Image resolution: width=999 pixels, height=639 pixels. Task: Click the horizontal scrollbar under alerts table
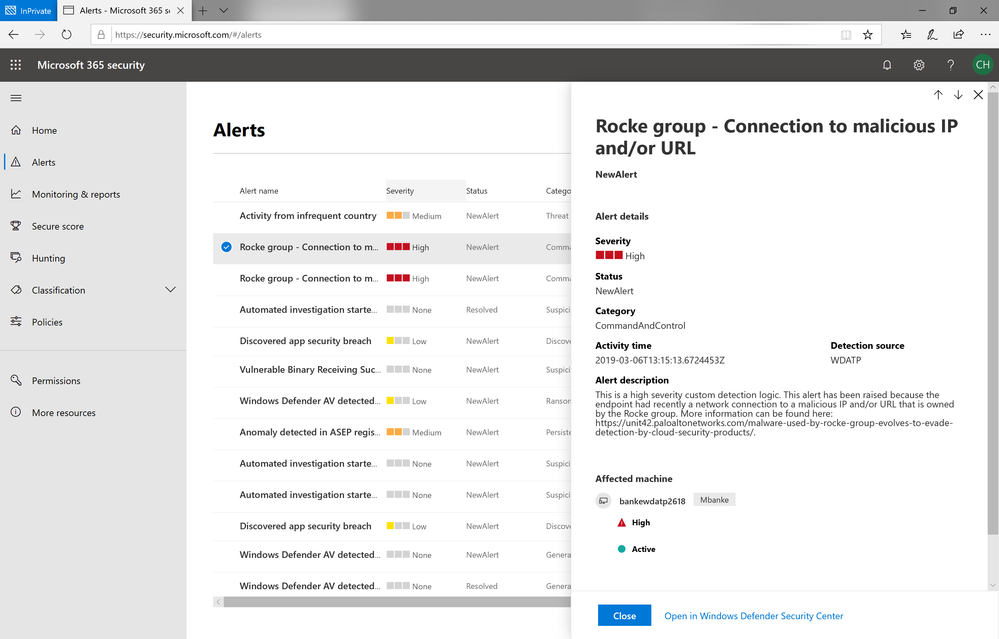coord(396,601)
